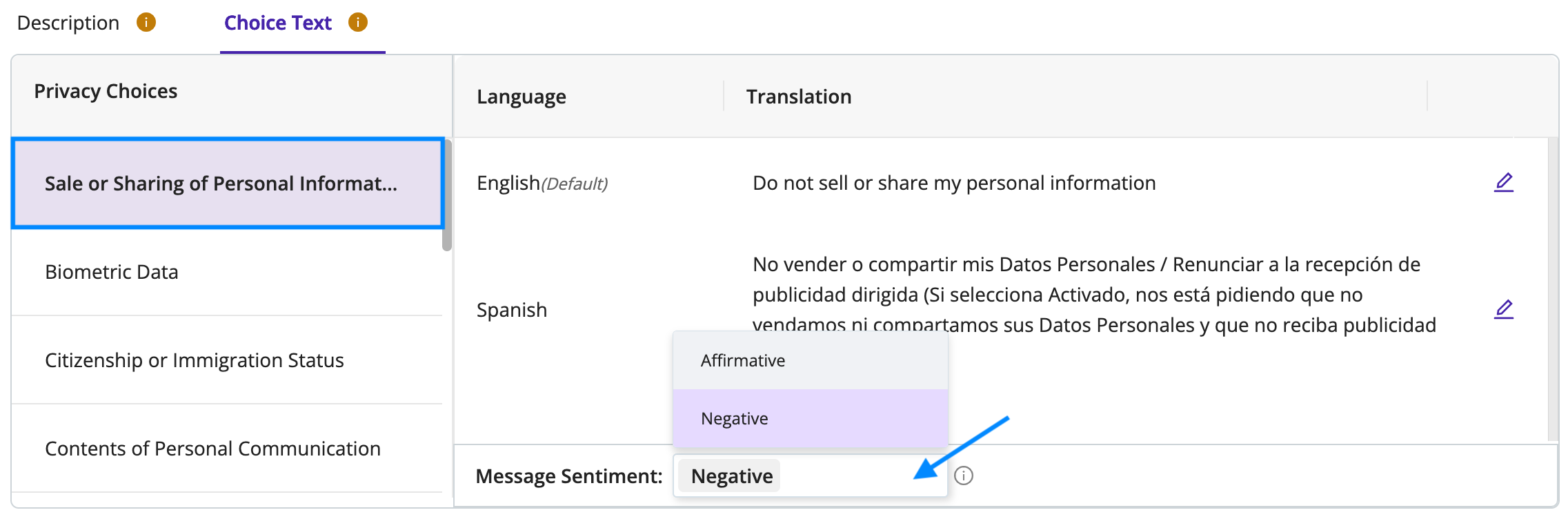
Task: Click the info icon next to Description
Action: pos(146,23)
